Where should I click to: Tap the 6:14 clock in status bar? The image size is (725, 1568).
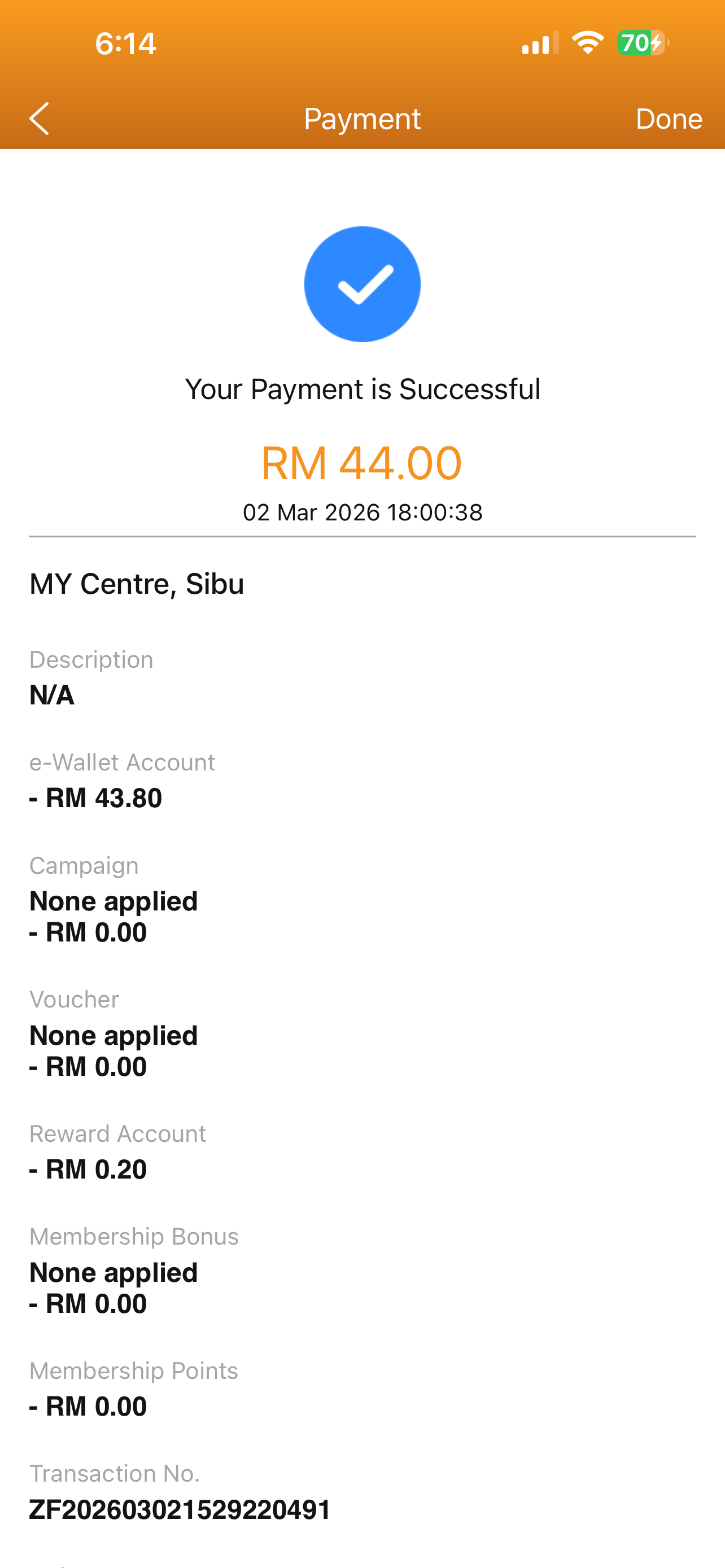pyautogui.click(x=125, y=44)
